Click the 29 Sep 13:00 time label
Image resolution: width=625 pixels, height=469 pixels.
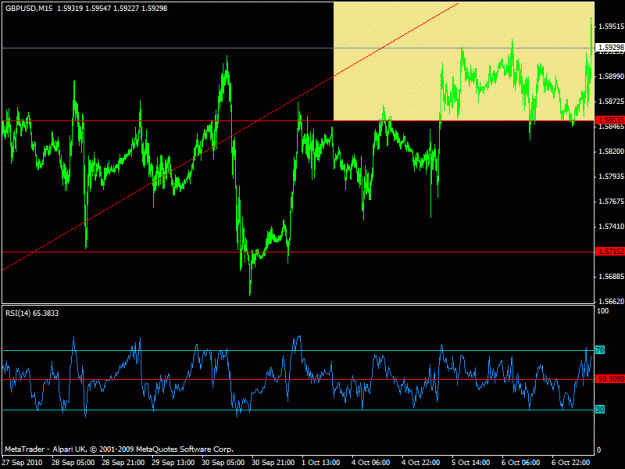[x=173, y=463]
